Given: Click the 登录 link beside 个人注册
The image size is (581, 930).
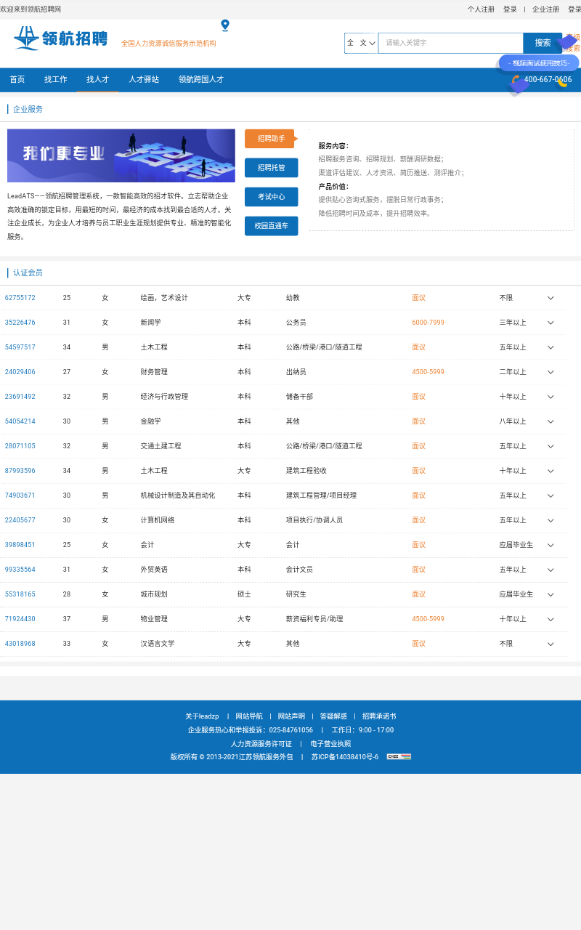Looking at the screenshot, I should click(x=510, y=9).
